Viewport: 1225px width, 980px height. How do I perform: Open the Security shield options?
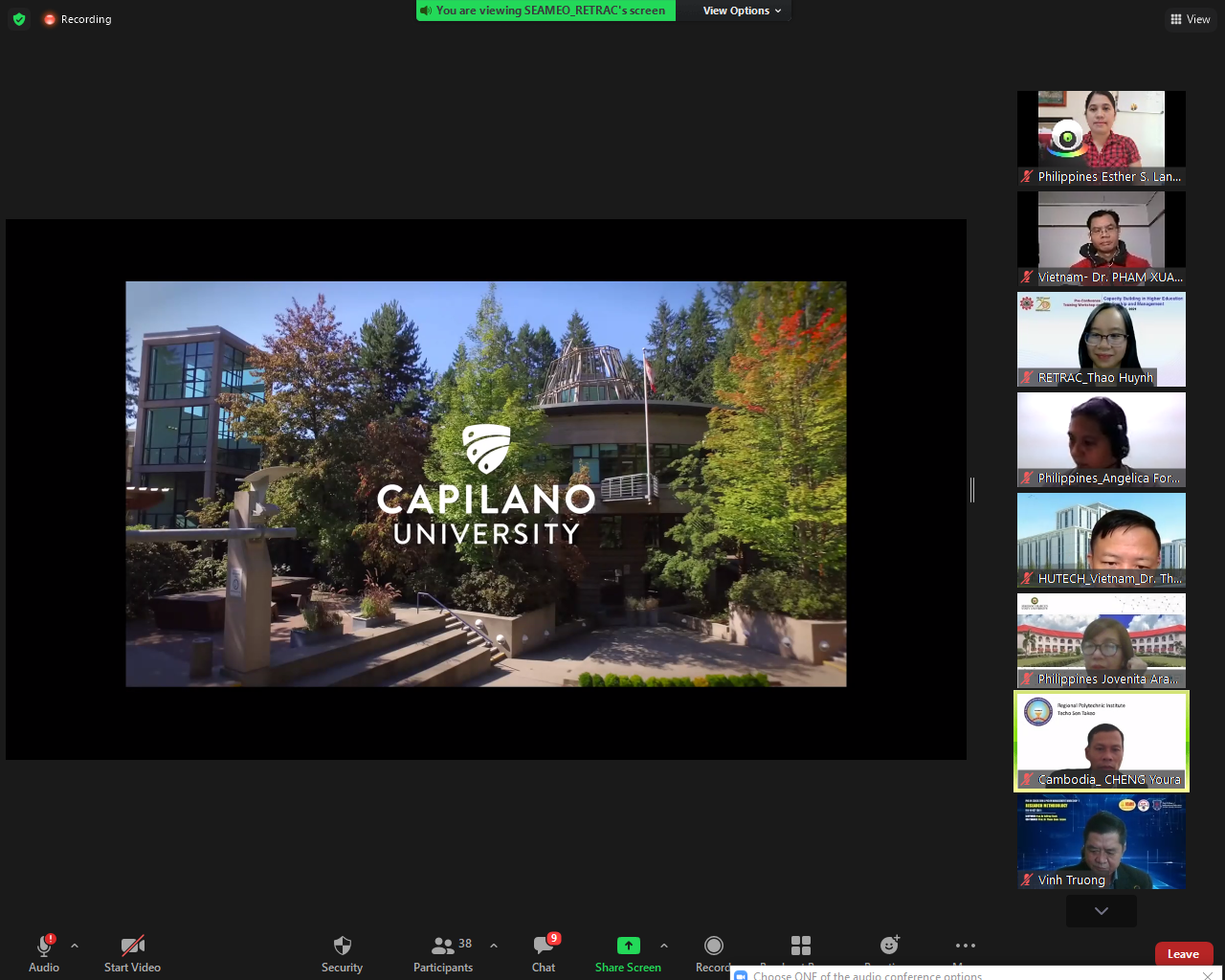(x=342, y=947)
